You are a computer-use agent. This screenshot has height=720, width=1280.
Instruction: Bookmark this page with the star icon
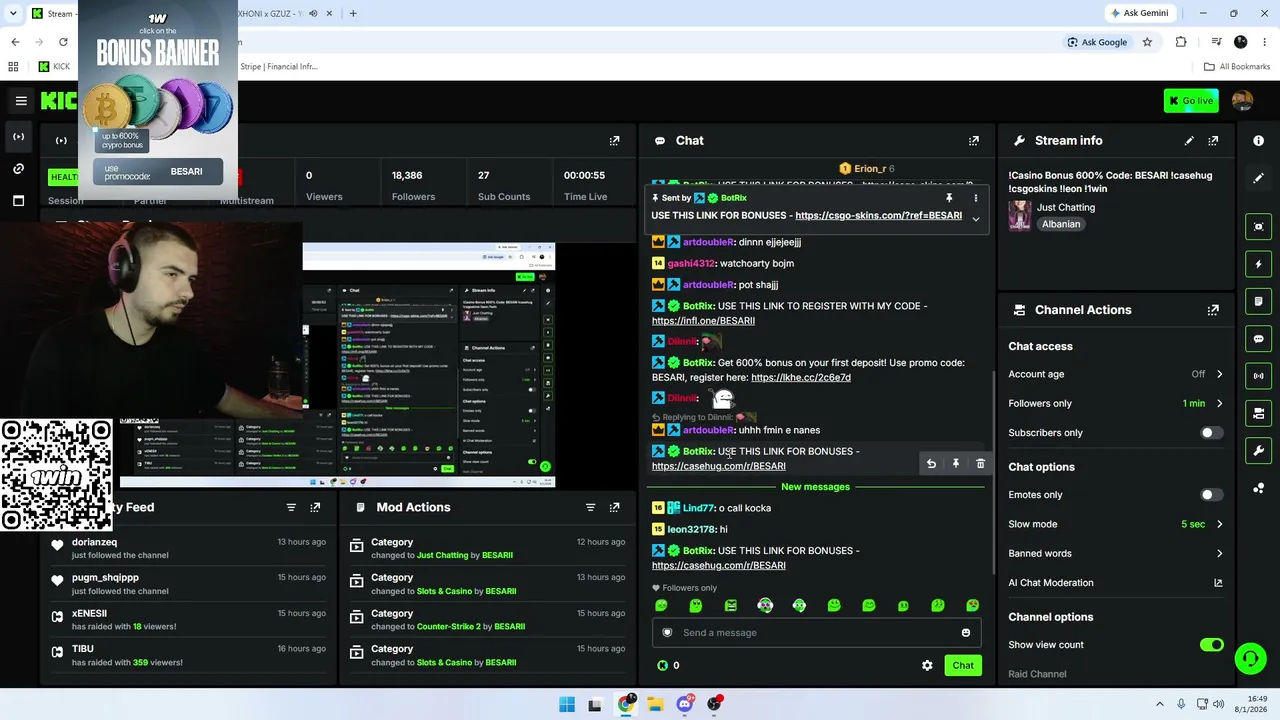[x=1147, y=42]
